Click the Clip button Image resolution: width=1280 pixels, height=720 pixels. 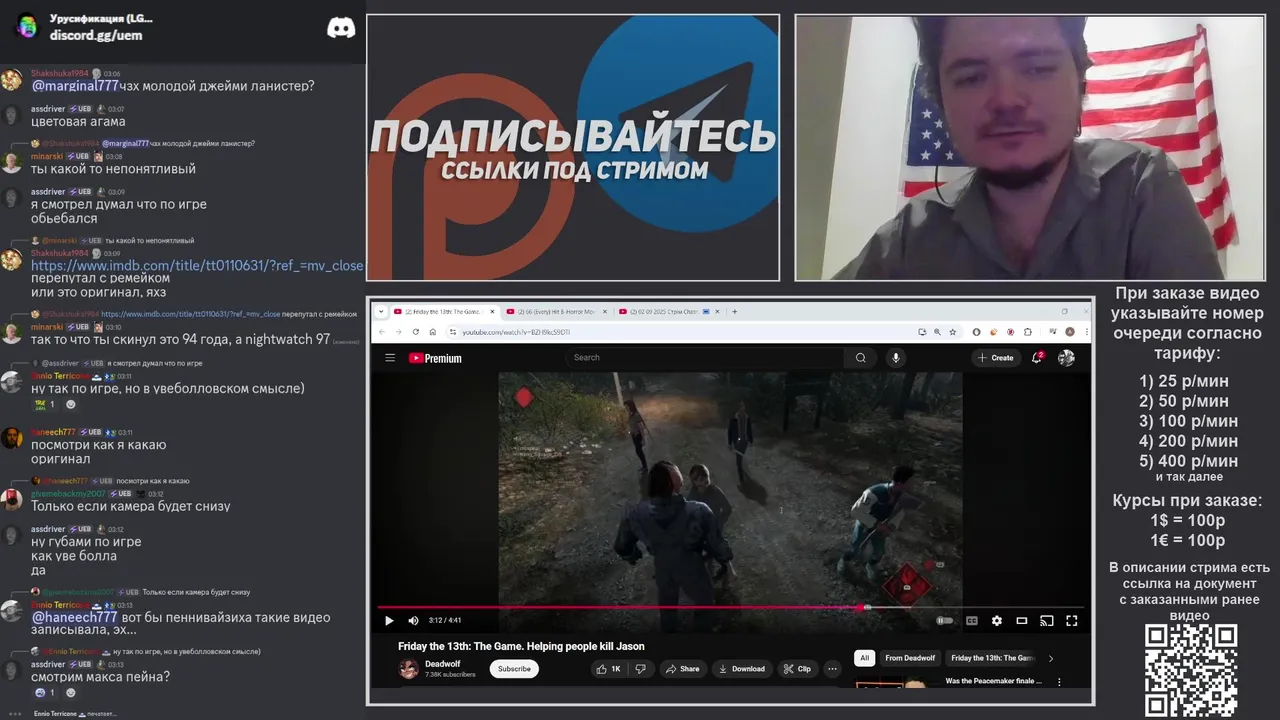(x=797, y=669)
